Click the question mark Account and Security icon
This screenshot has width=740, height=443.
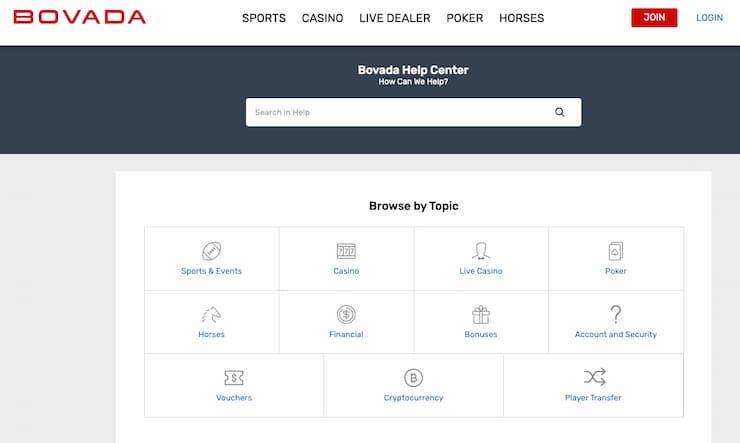615,314
